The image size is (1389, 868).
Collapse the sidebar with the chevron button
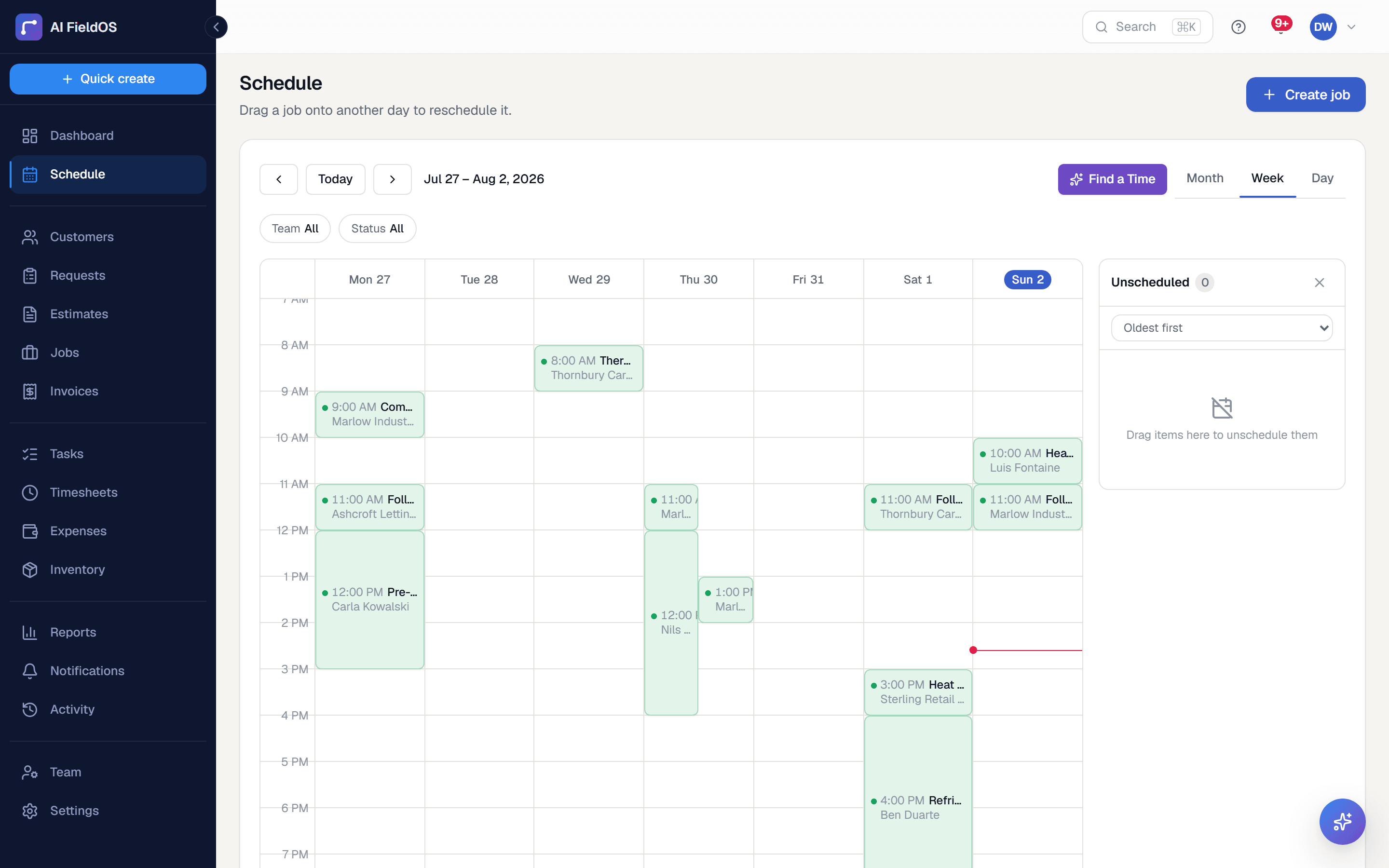(217, 27)
